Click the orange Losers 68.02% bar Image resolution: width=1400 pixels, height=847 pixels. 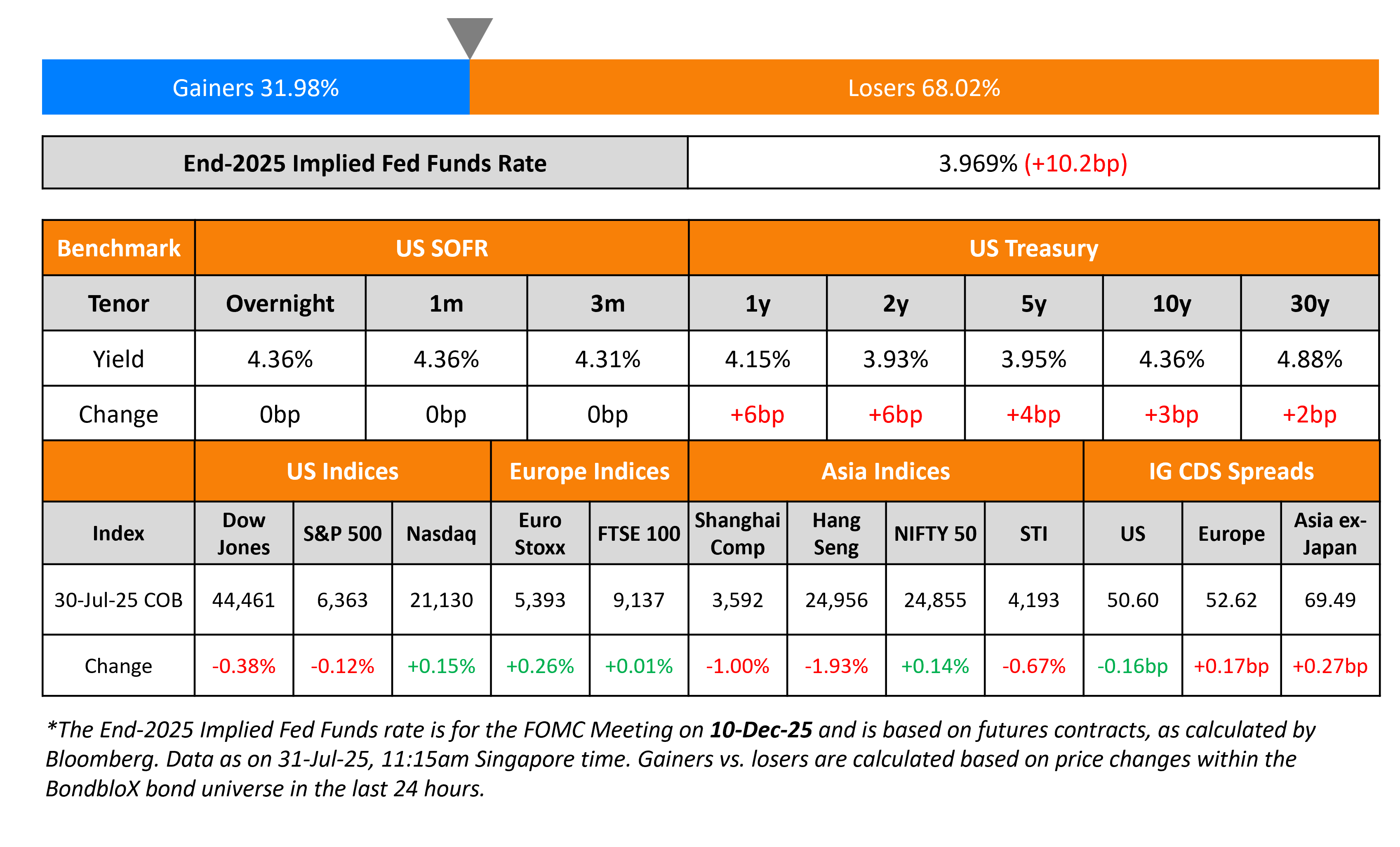924,87
